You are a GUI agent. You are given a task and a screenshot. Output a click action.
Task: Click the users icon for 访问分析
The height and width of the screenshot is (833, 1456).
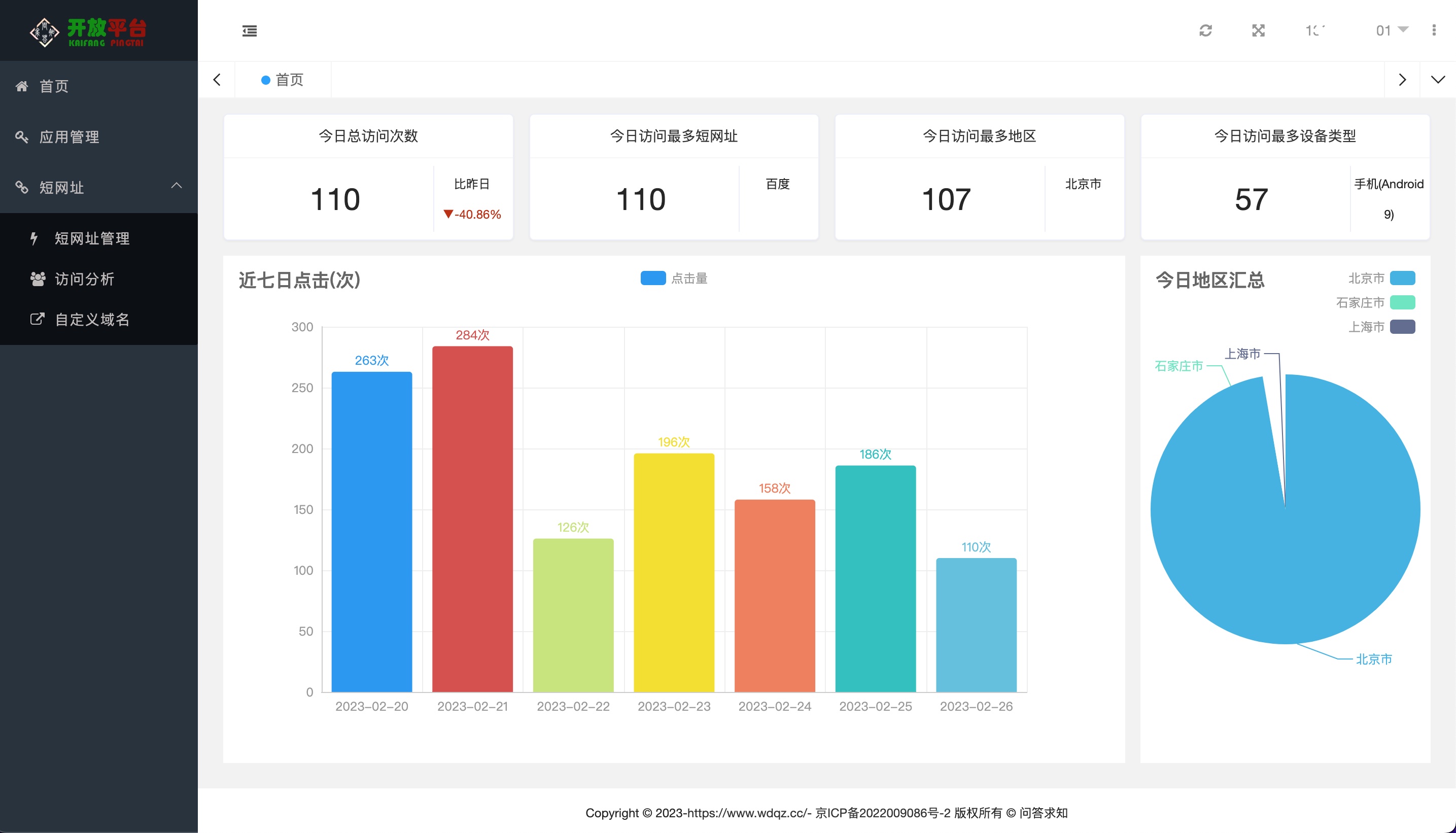click(38, 279)
